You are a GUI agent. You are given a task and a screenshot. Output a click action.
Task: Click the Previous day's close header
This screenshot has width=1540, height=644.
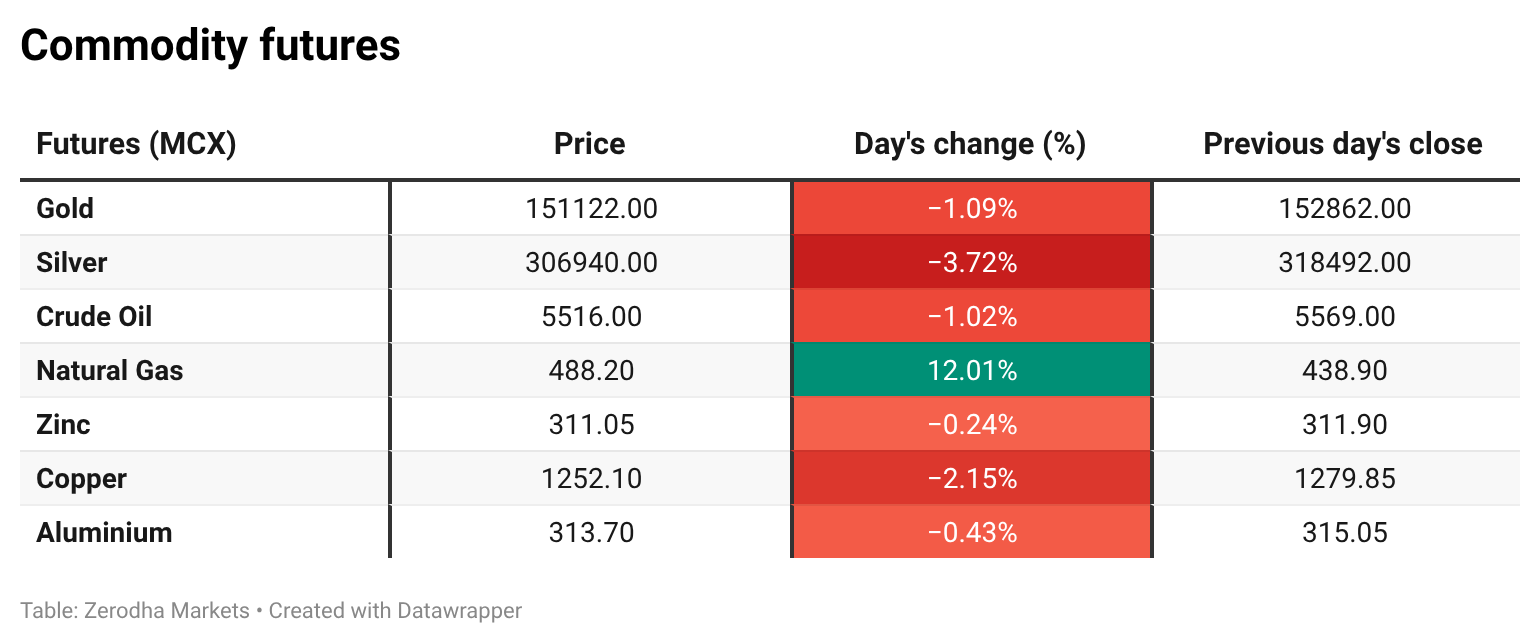click(x=1342, y=144)
